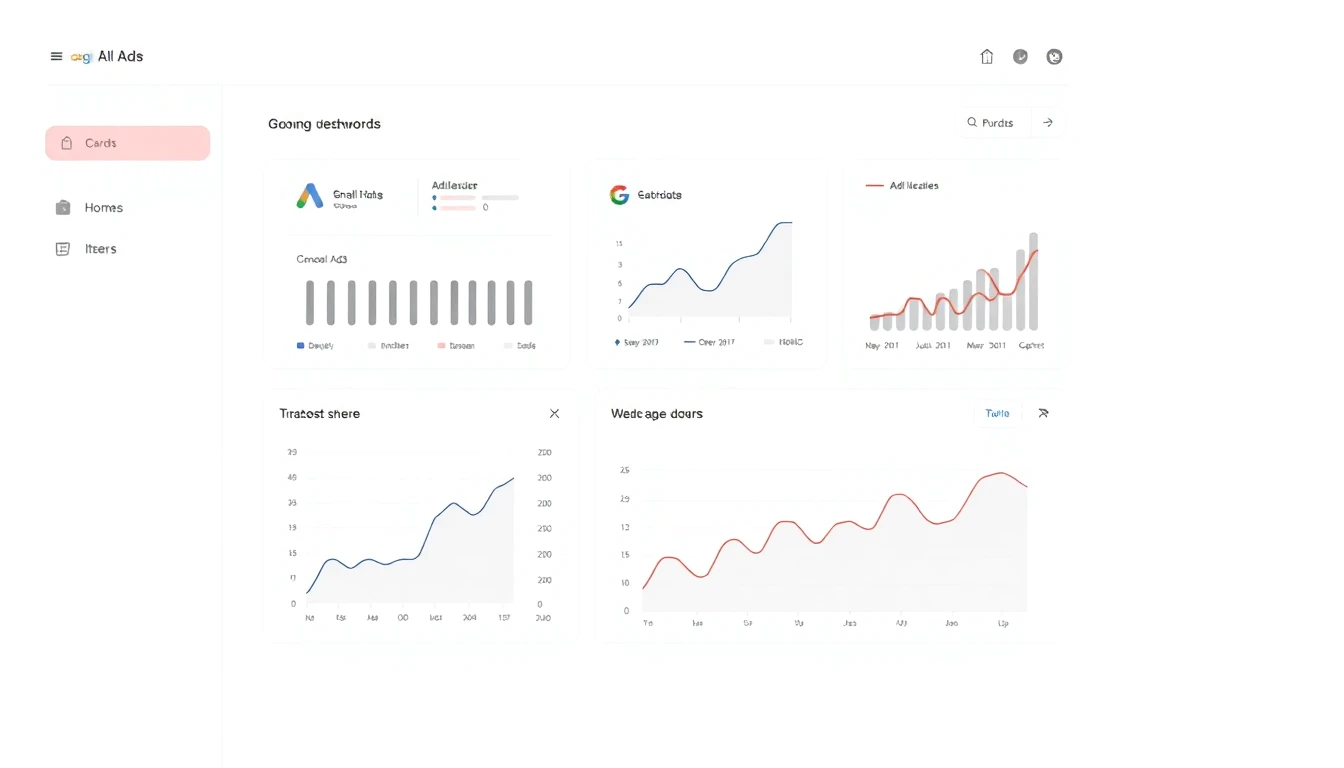
Task: Click the Google 'G' icon on the chart card
Action: coord(619,194)
